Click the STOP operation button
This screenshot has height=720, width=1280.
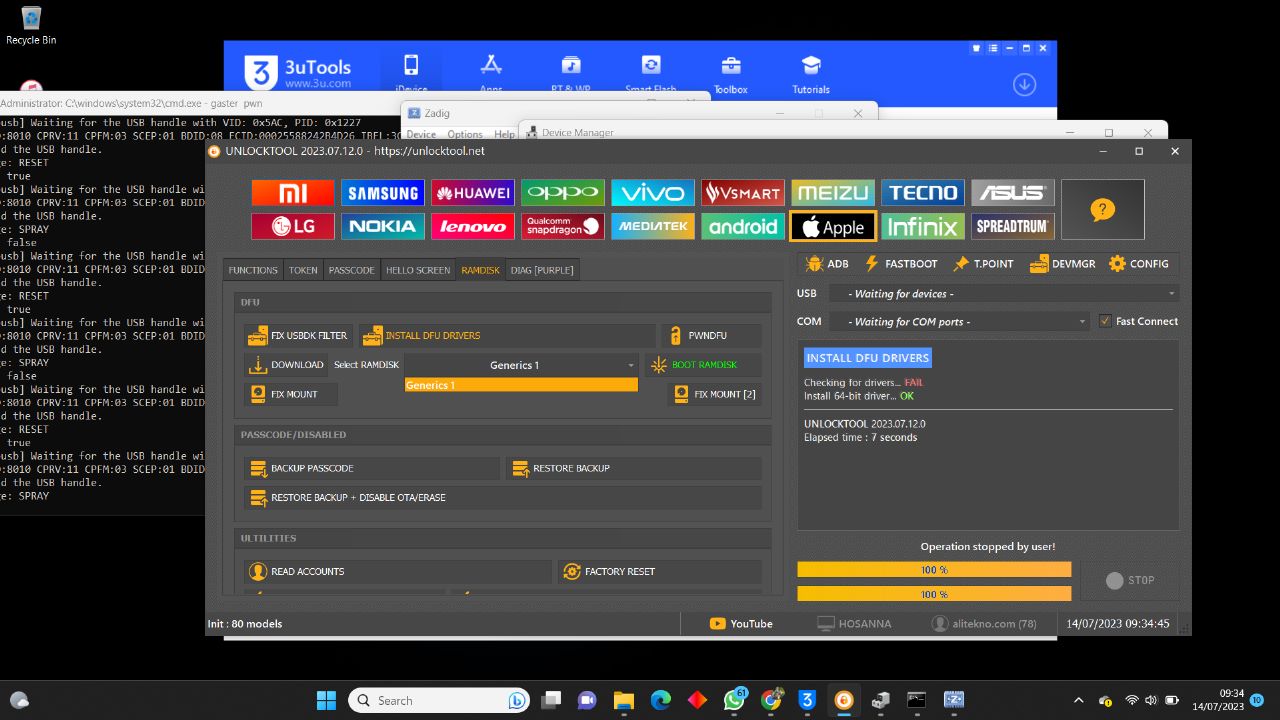coord(1130,580)
